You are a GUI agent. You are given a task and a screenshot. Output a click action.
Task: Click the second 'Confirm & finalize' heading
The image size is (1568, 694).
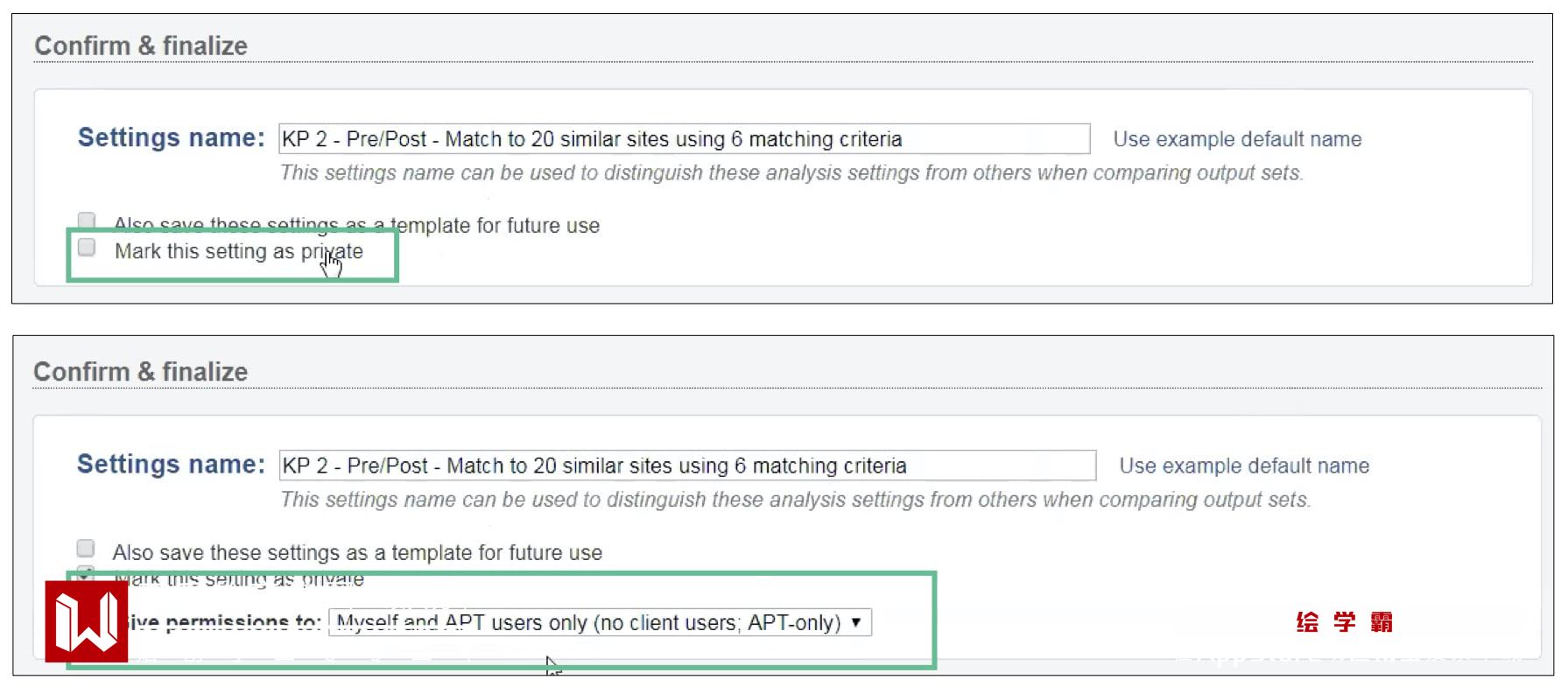(141, 372)
